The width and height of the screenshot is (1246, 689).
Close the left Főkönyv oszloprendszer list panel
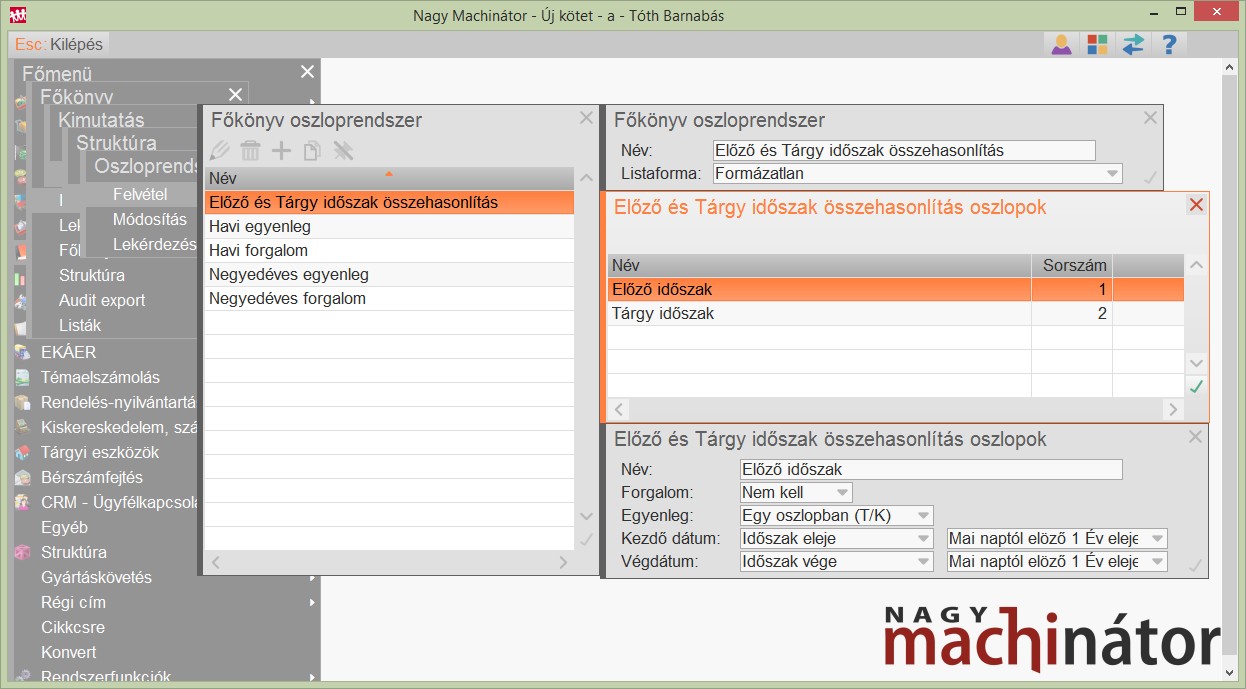[x=586, y=117]
